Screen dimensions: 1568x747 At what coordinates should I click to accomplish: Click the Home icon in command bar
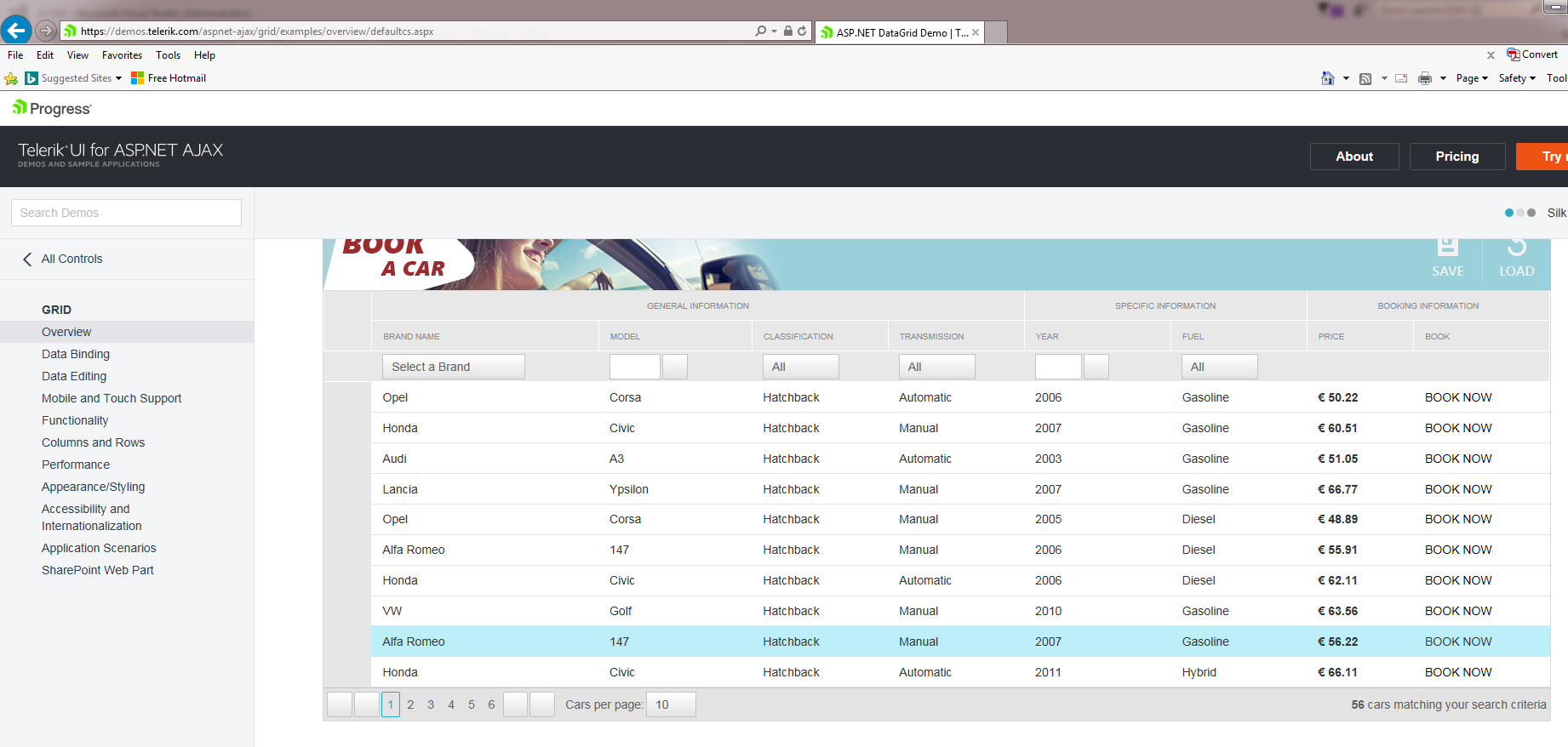click(x=1327, y=78)
